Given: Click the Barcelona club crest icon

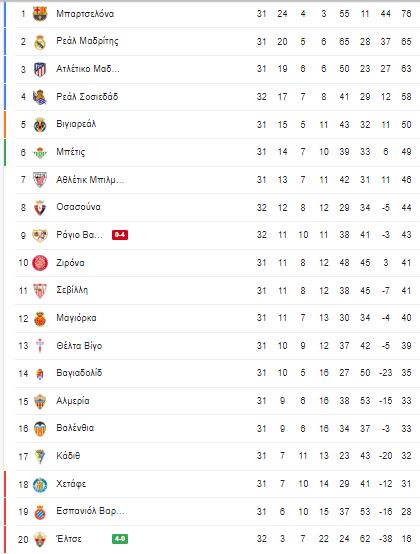Looking at the screenshot, I should [40, 14].
